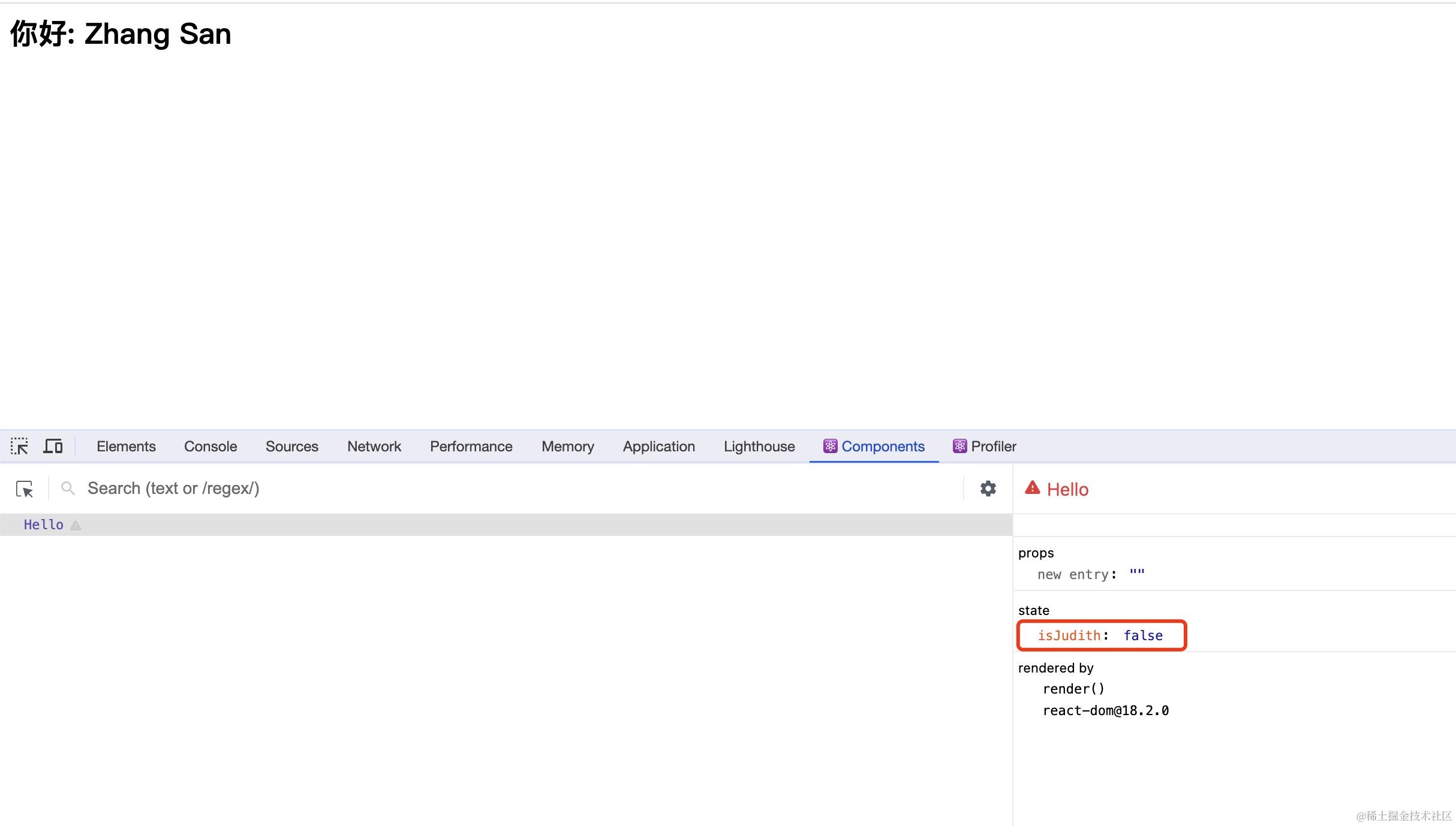1456x826 pixels.
Task: Click the React logo on Components tab
Action: pos(830,446)
